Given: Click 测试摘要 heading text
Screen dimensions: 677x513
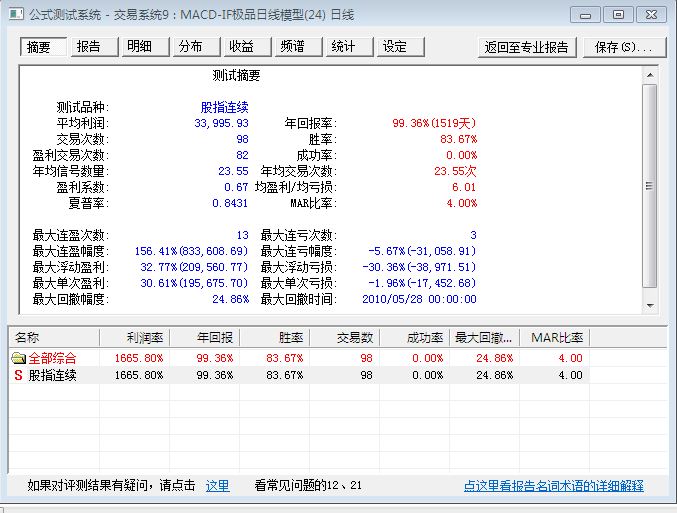Looking at the screenshot, I should click(x=236, y=76).
